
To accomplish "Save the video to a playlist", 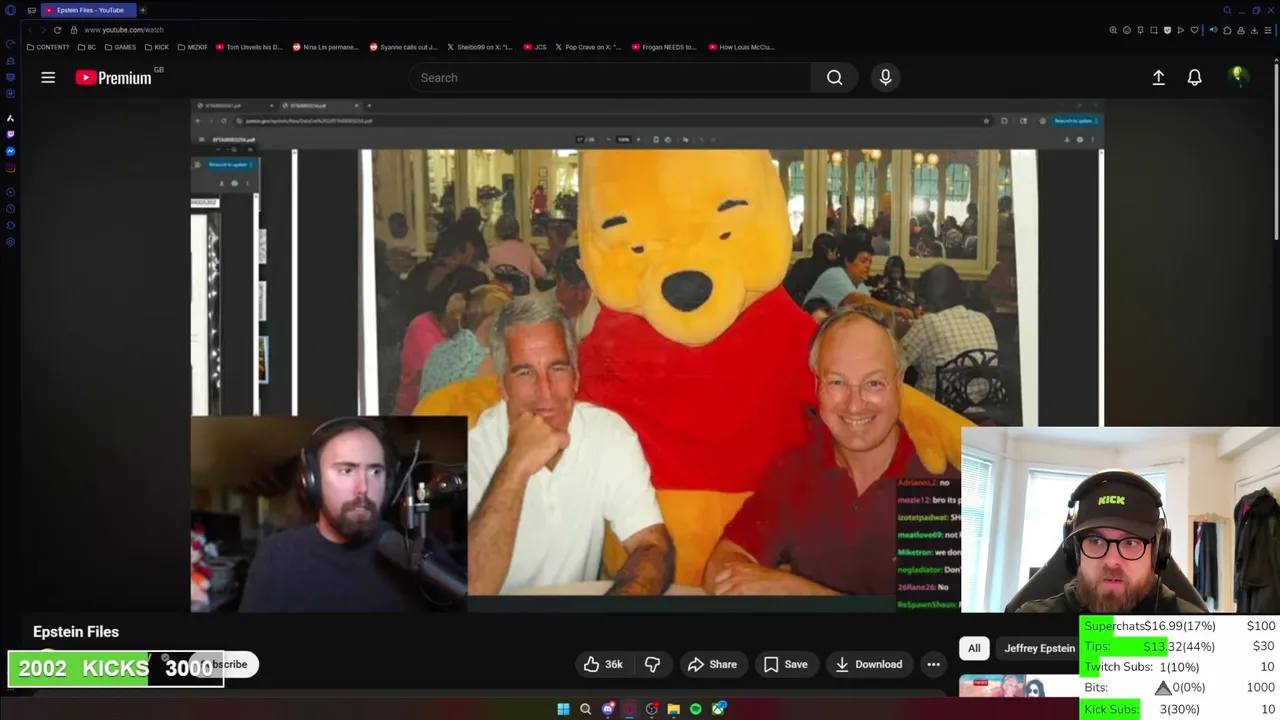I will click(x=785, y=664).
